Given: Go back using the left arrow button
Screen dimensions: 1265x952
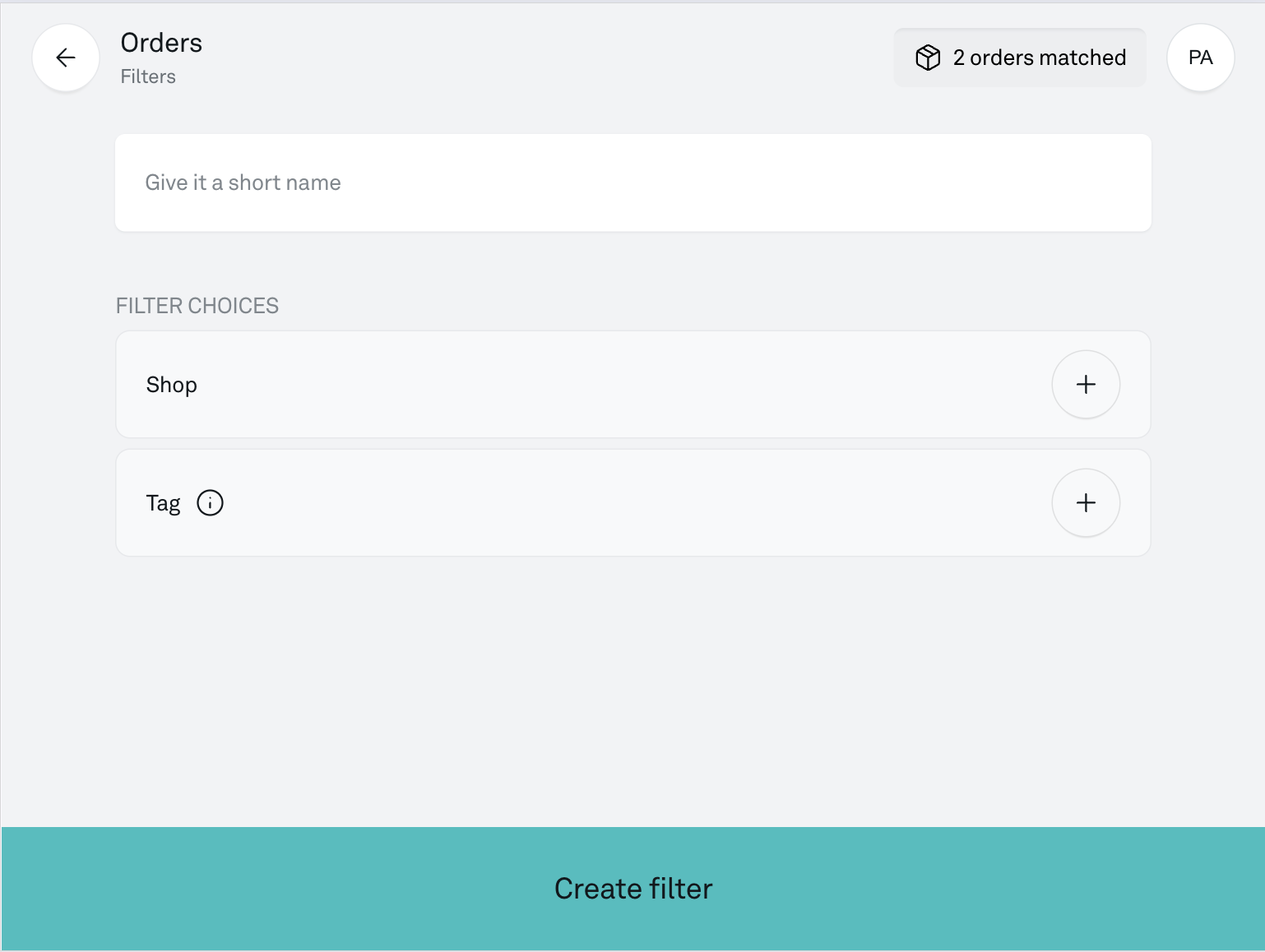Looking at the screenshot, I should point(66,58).
